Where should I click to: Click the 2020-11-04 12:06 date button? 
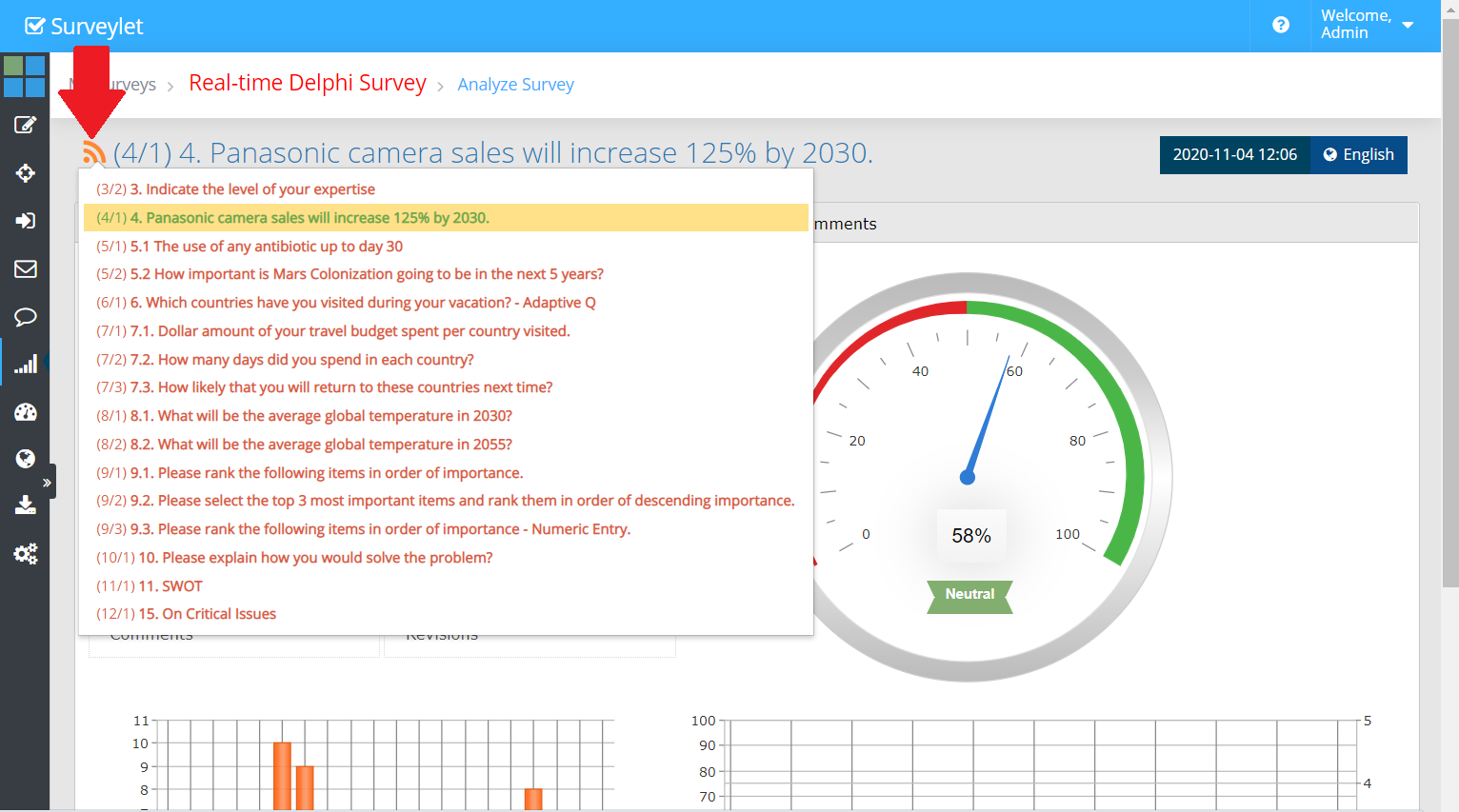click(1234, 155)
